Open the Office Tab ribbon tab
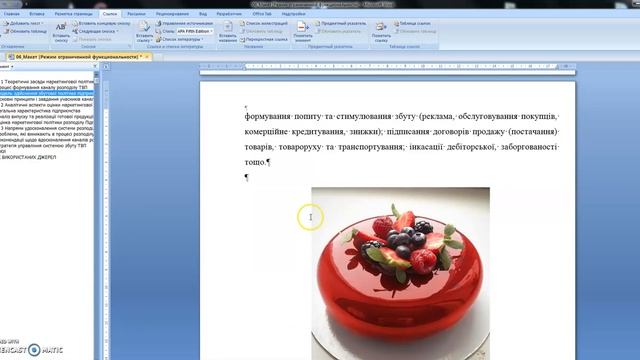 tap(262, 14)
